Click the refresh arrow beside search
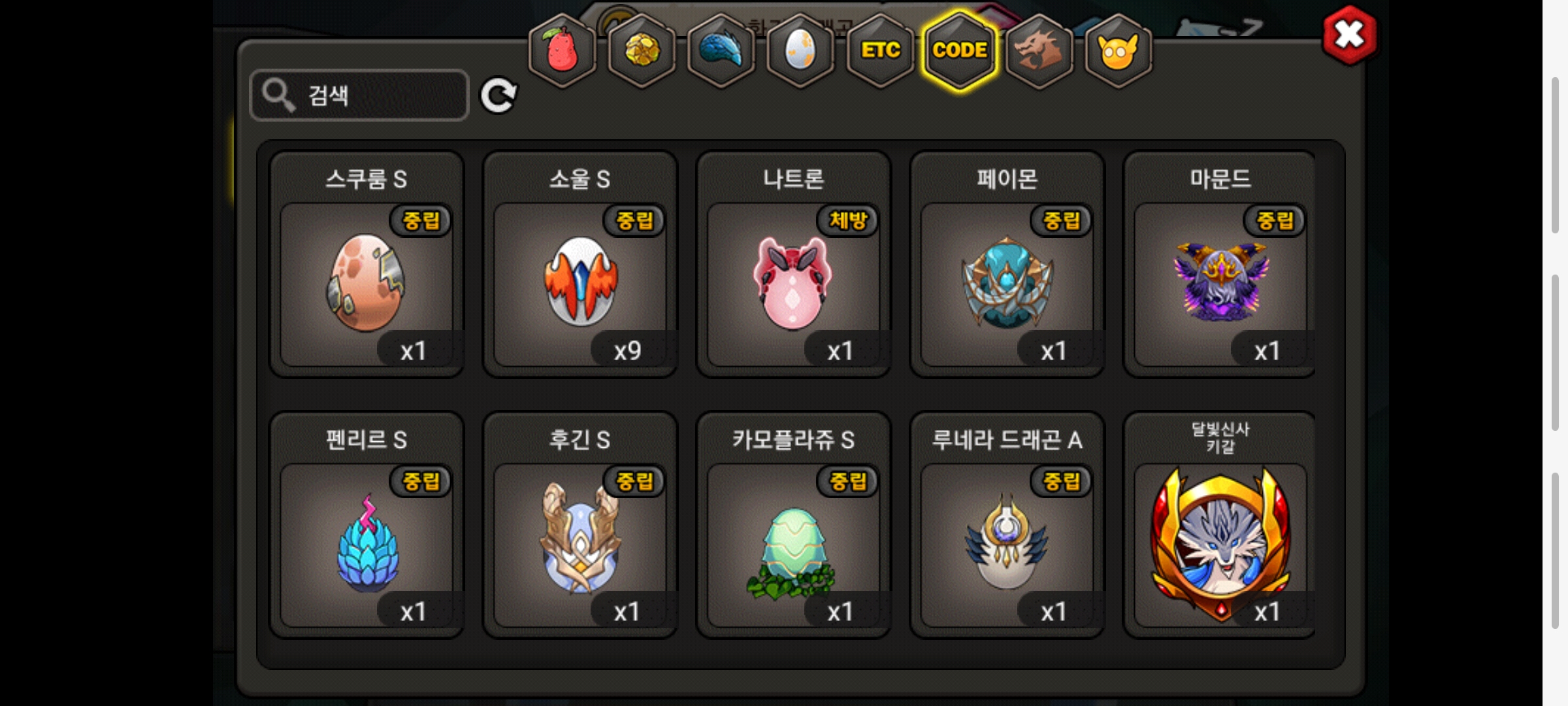Image resolution: width=1568 pixels, height=706 pixels. 498,95
